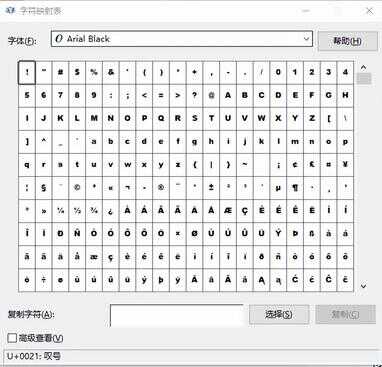Screen dimensions: 382x367
Task: Click the scrollbar up arrow
Action: click(364, 67)
